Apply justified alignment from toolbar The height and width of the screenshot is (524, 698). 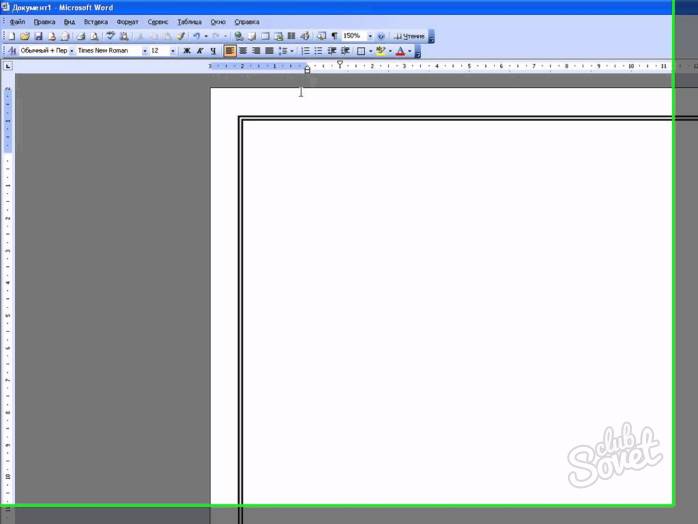(x=269, y=51)
